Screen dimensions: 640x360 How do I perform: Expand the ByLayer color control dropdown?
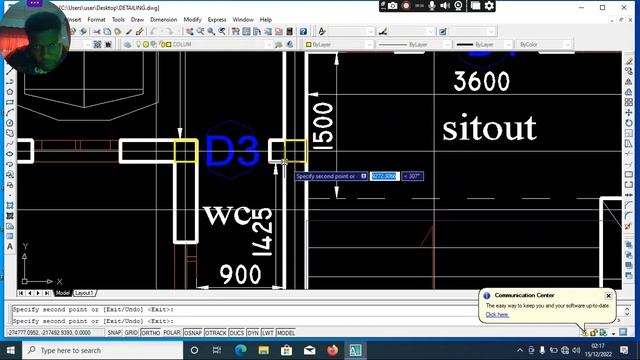click(369, 44)
